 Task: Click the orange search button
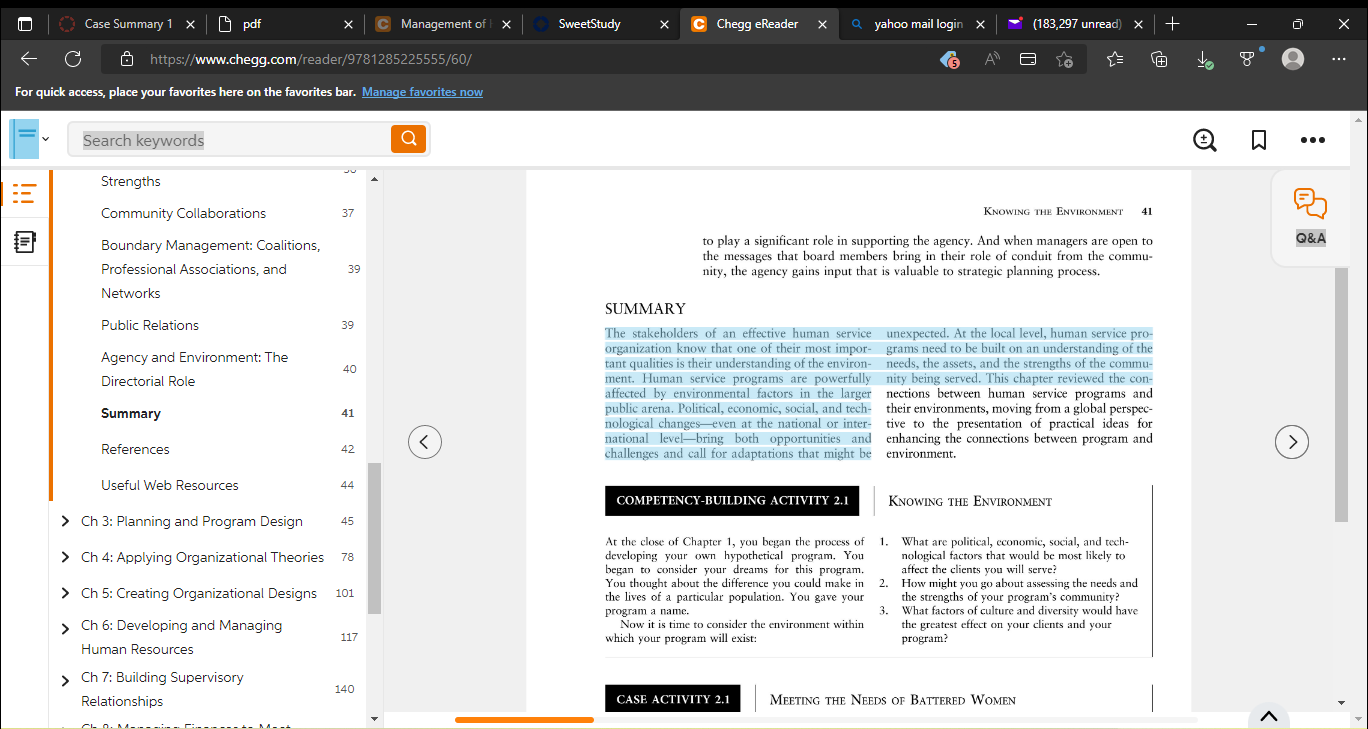click(x=408, y=139)
